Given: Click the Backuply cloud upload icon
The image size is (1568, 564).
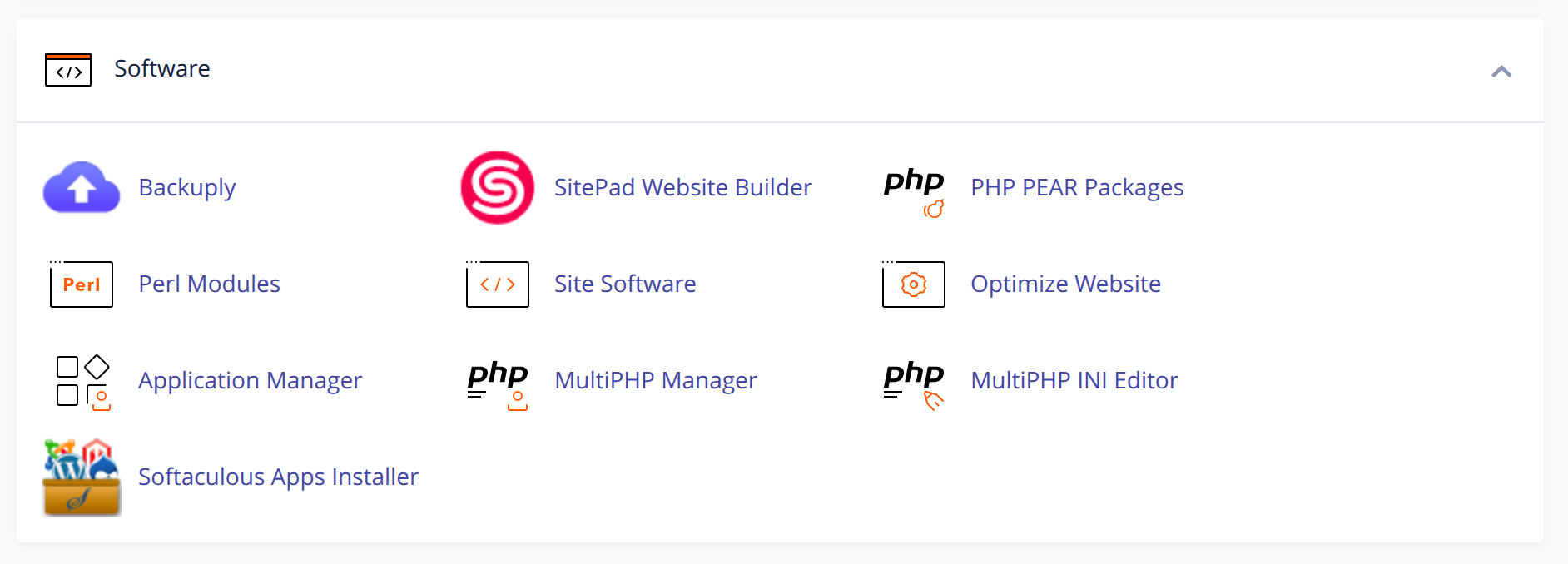Looking at the screenshot, I should [x=82, y=188].
